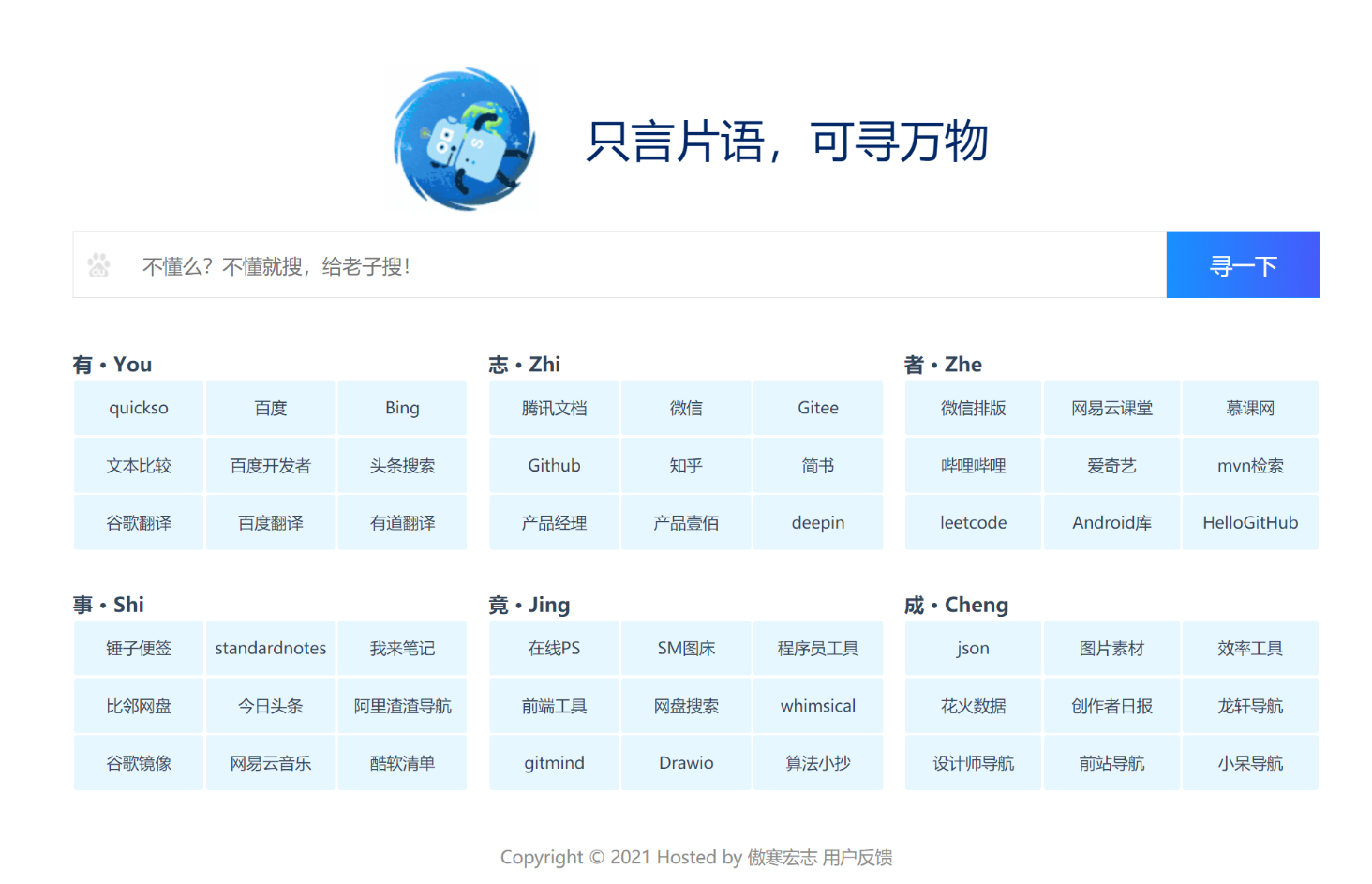1372x884 pixels.
Task: Open 设计师导航
Action: click(973, 763)
